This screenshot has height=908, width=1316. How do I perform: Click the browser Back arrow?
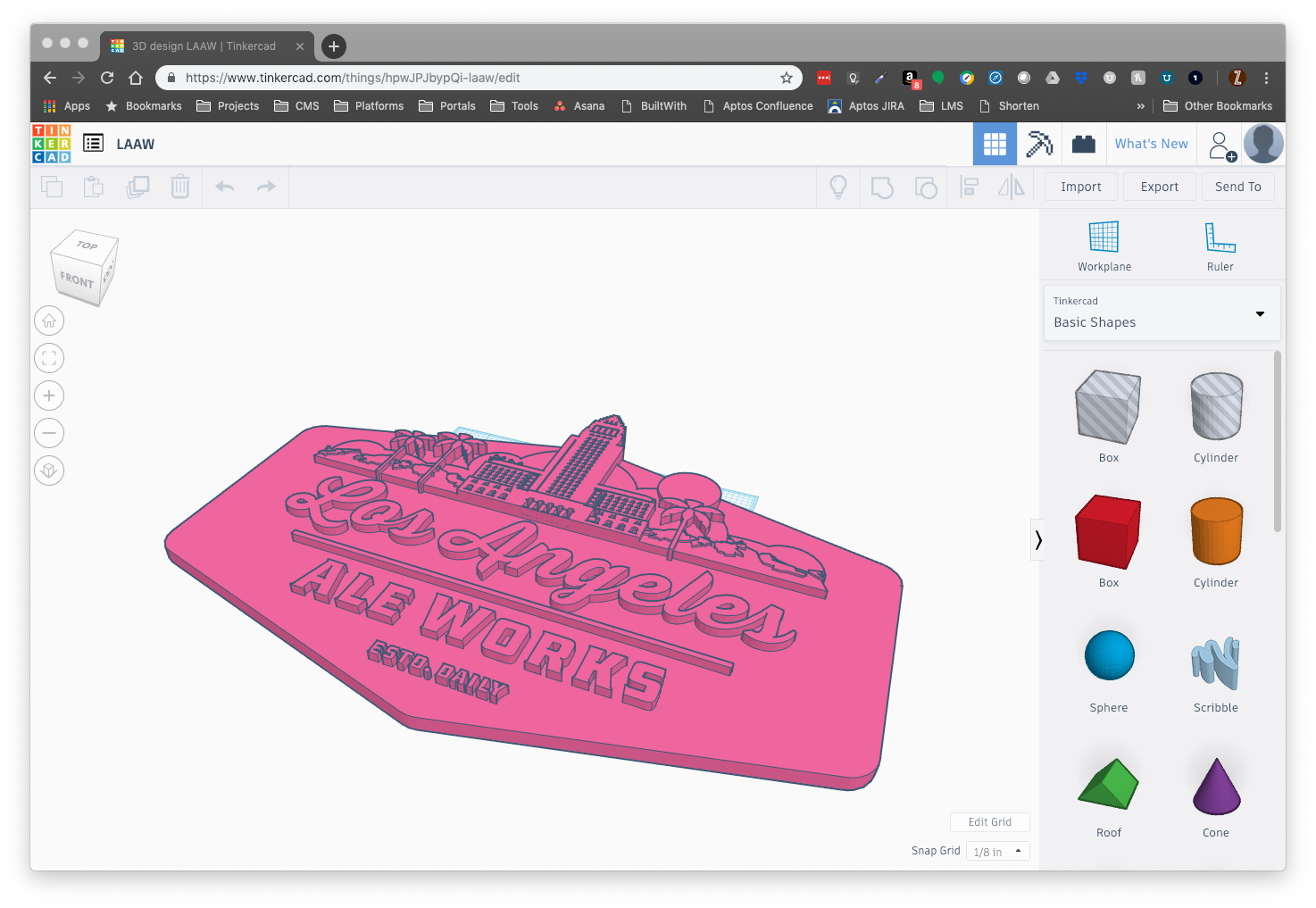[x=50, y=78]
